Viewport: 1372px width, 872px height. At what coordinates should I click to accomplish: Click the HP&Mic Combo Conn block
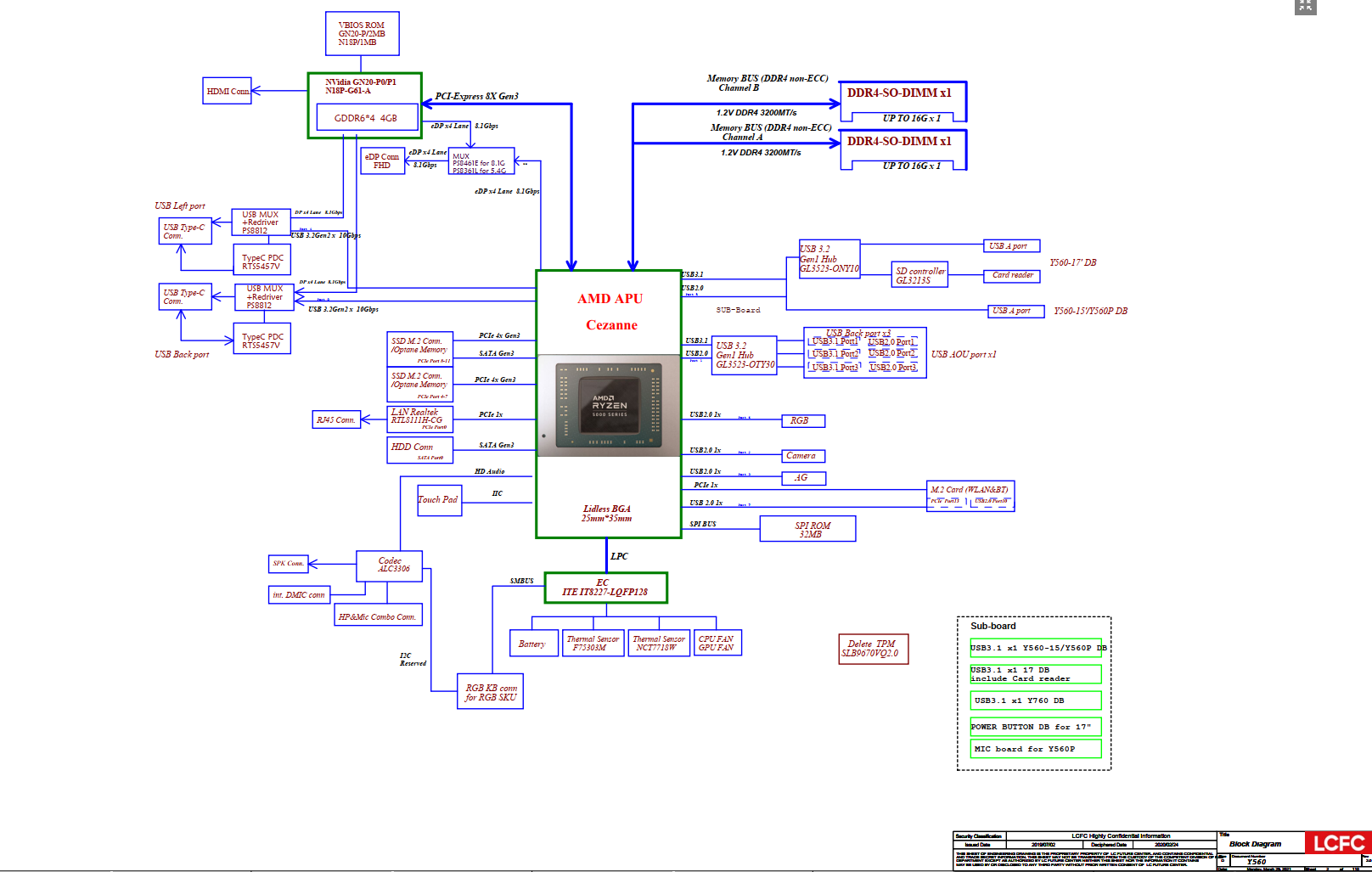coord(378,616)
